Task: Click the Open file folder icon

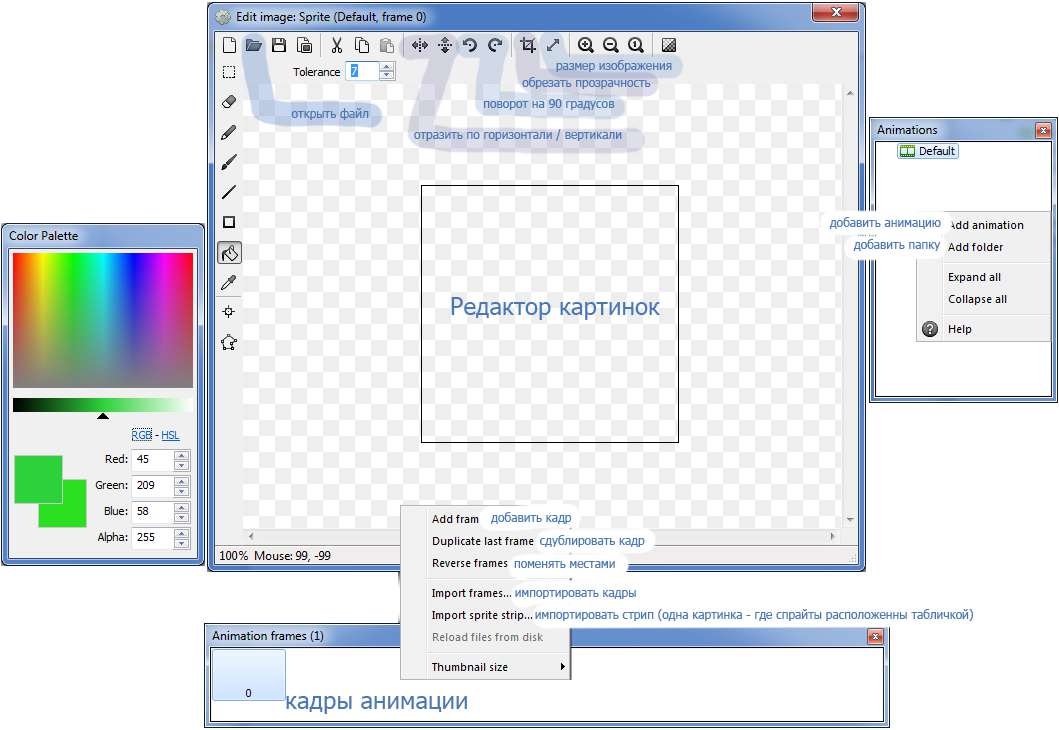Action: pyautogui.click(x=254, y=45)
